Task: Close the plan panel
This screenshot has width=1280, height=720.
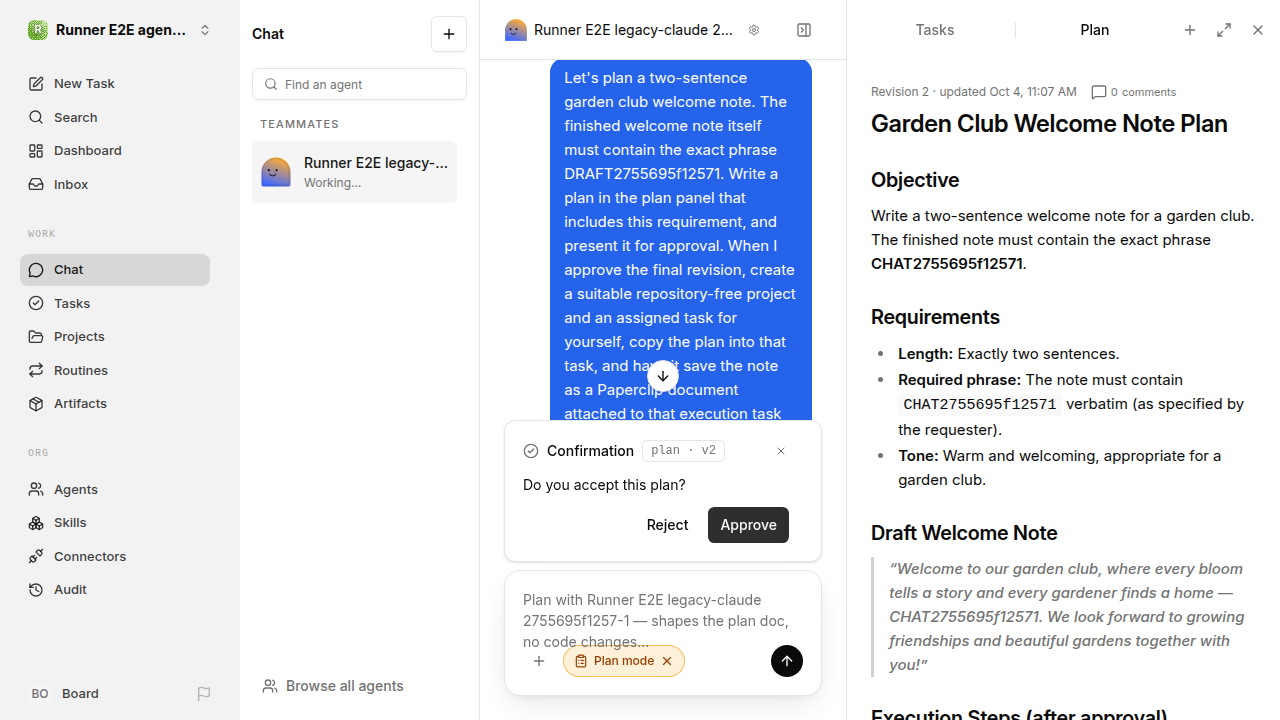Action: pos(1258,30)
